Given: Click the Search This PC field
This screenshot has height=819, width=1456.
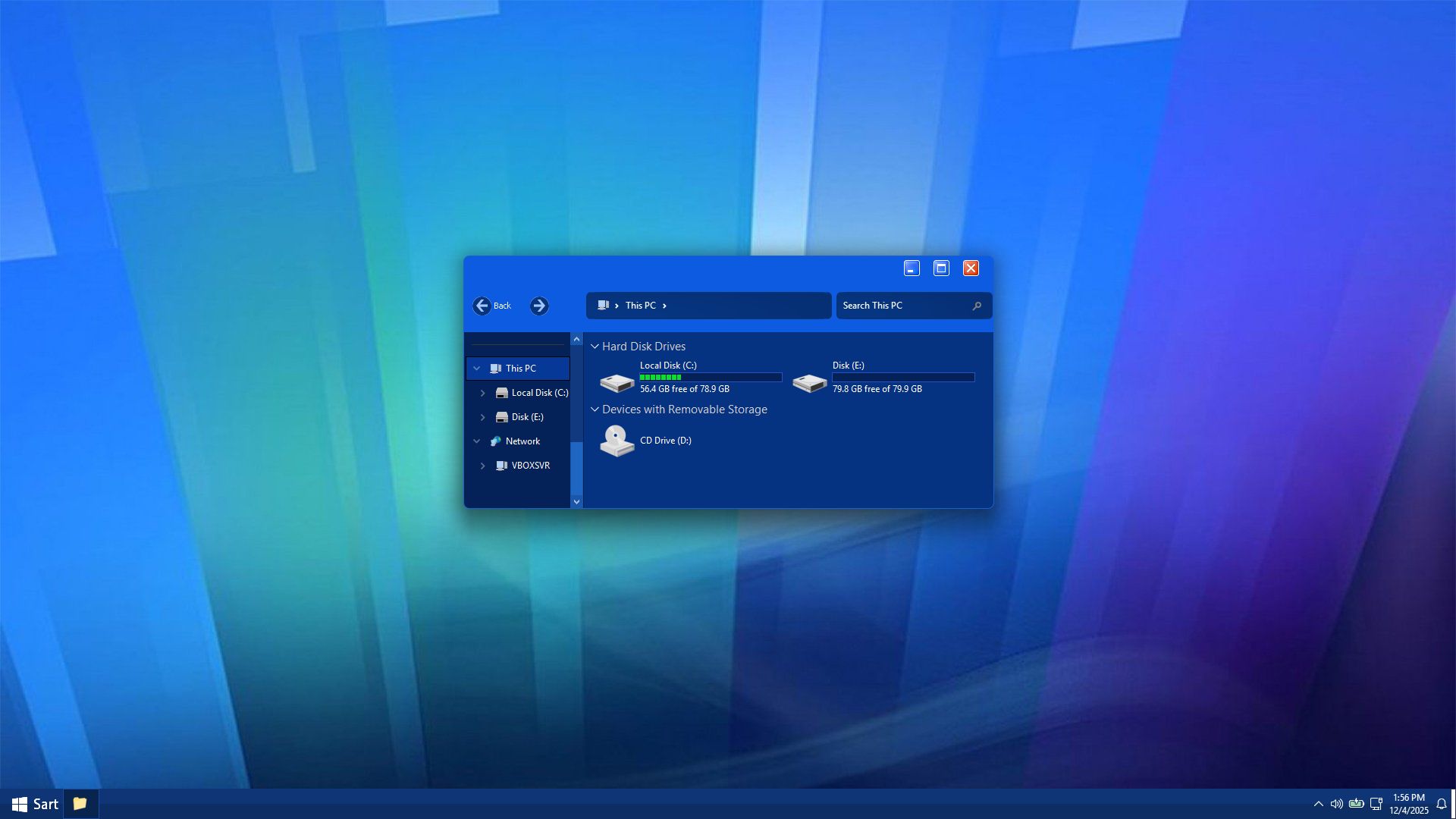Looking at the screenshot, I should click(902, 306).
